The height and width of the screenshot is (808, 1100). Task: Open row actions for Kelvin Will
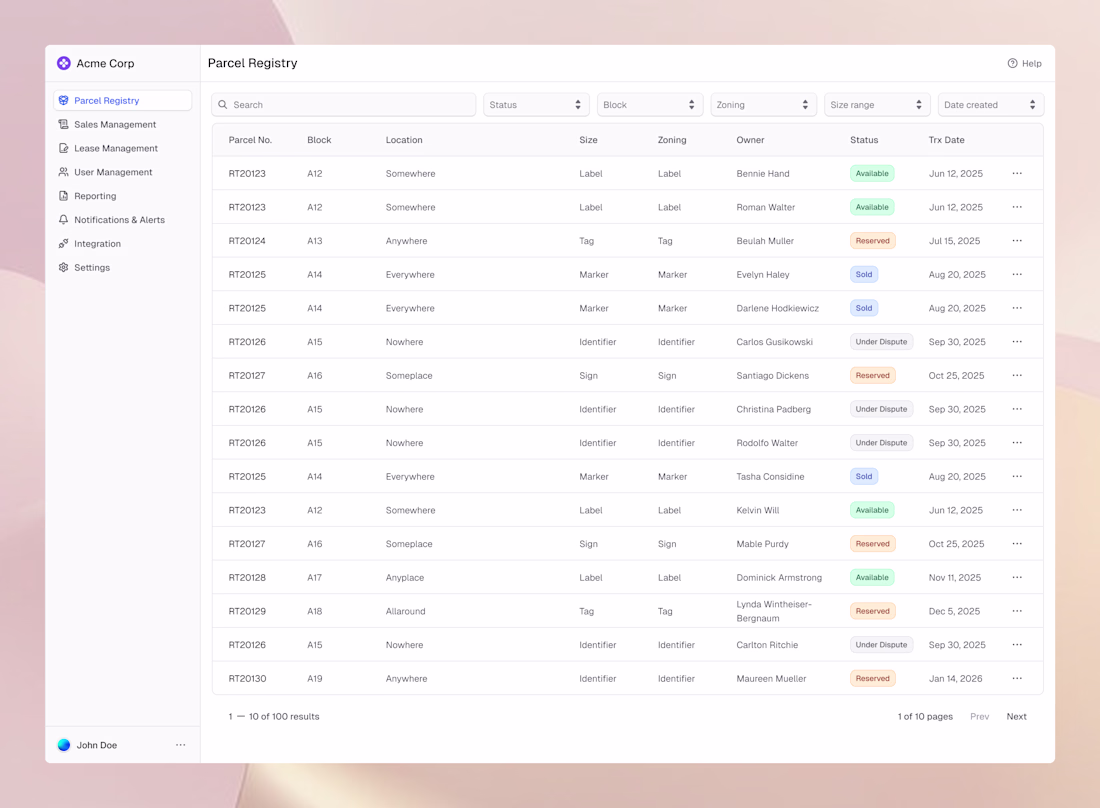1017,510
